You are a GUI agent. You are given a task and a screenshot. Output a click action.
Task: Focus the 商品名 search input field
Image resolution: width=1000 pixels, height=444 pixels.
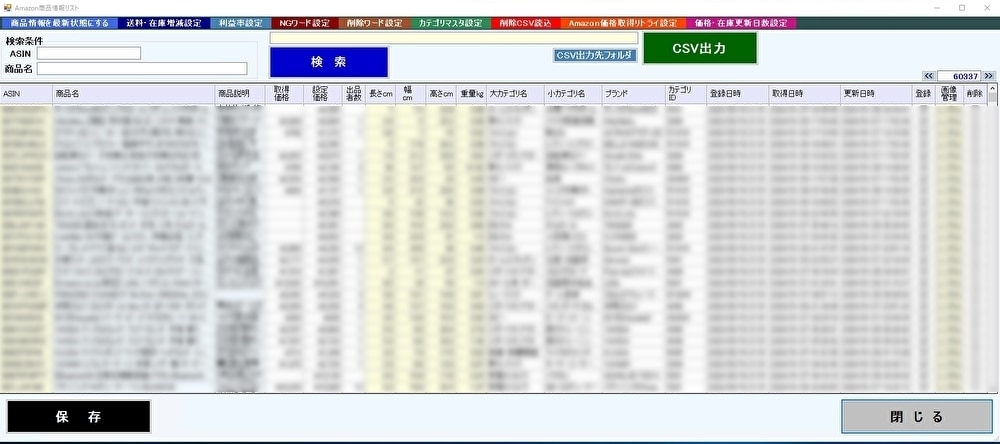pyautogui.click(x=142, y=68)
